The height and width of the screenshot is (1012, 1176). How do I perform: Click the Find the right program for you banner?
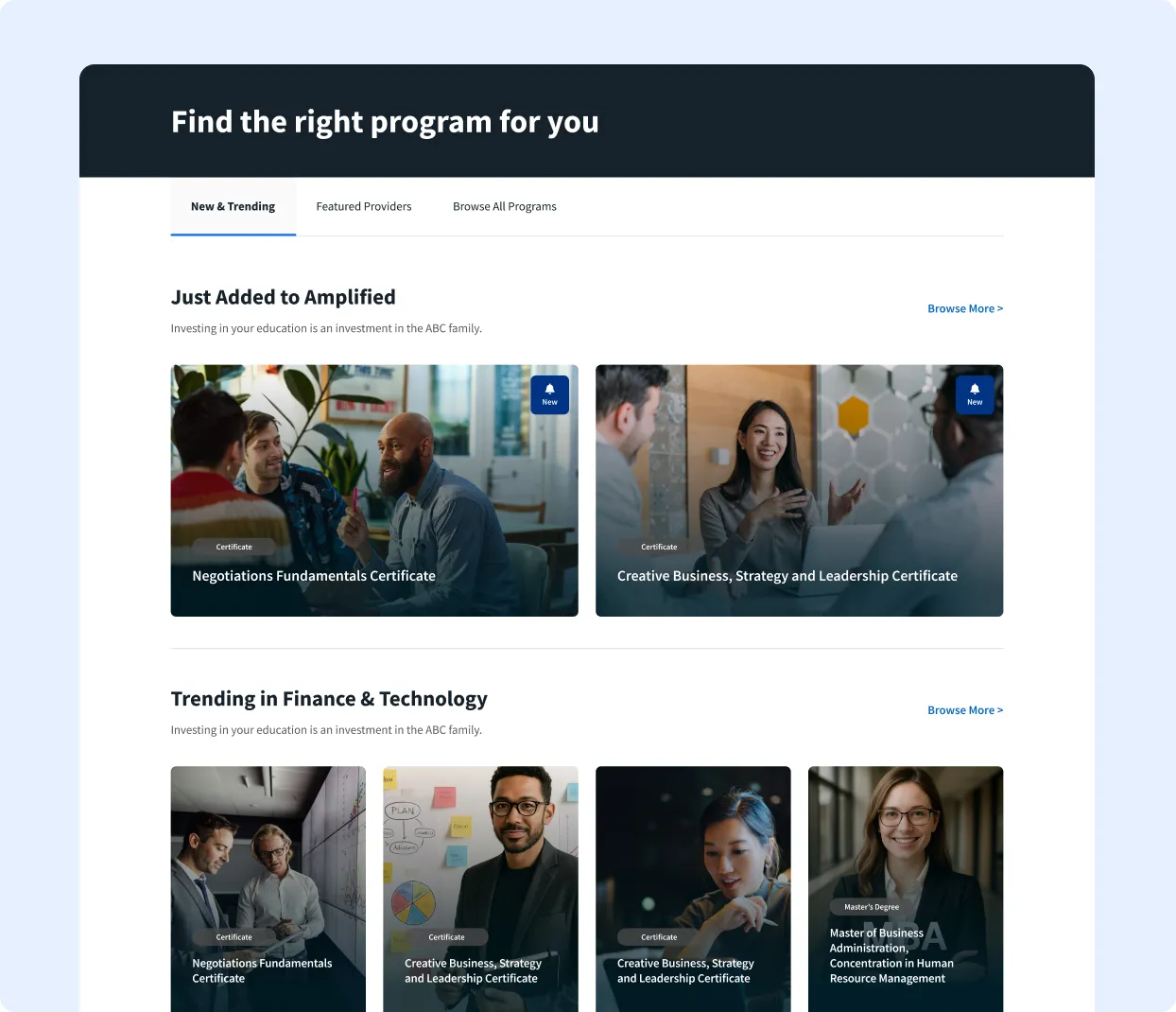click(385, 122)
